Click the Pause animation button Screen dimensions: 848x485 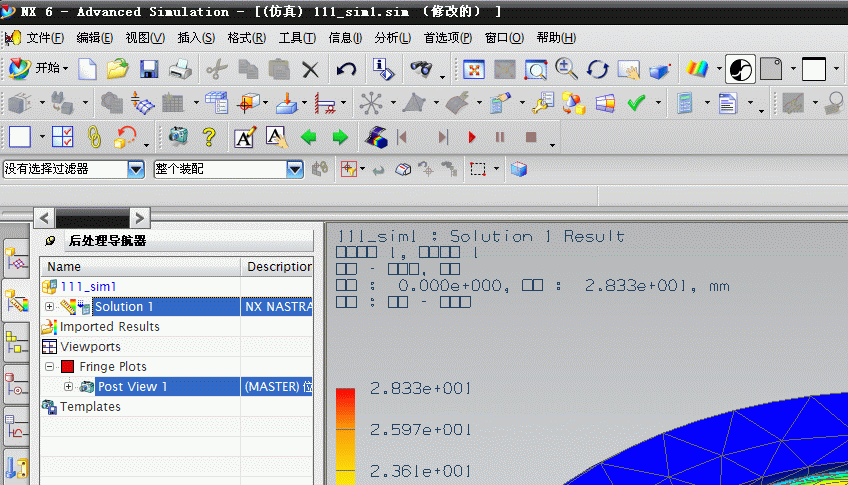click(500, 137)
